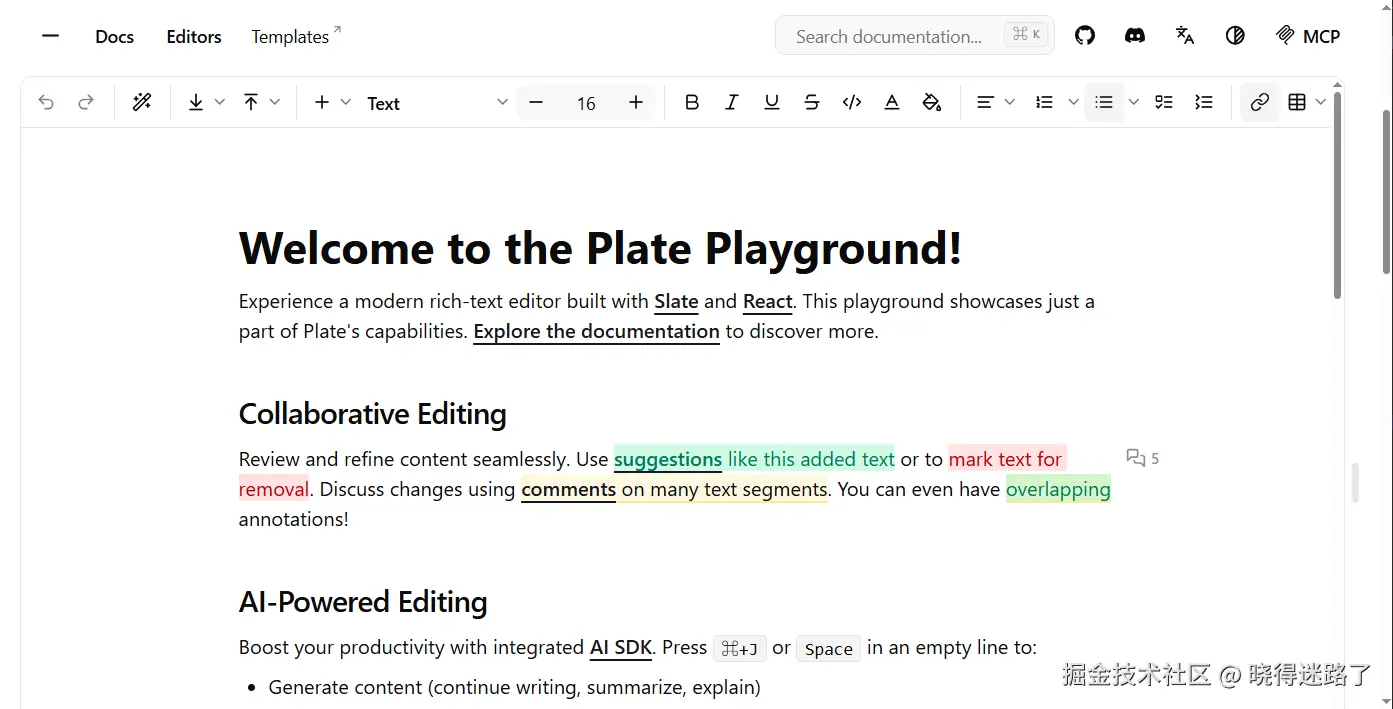The height and width of the screenshot is (709, 1393).
Task: Toggle the dark/light theme icon
Action: pyautogui.click(x=1235, y=36)
